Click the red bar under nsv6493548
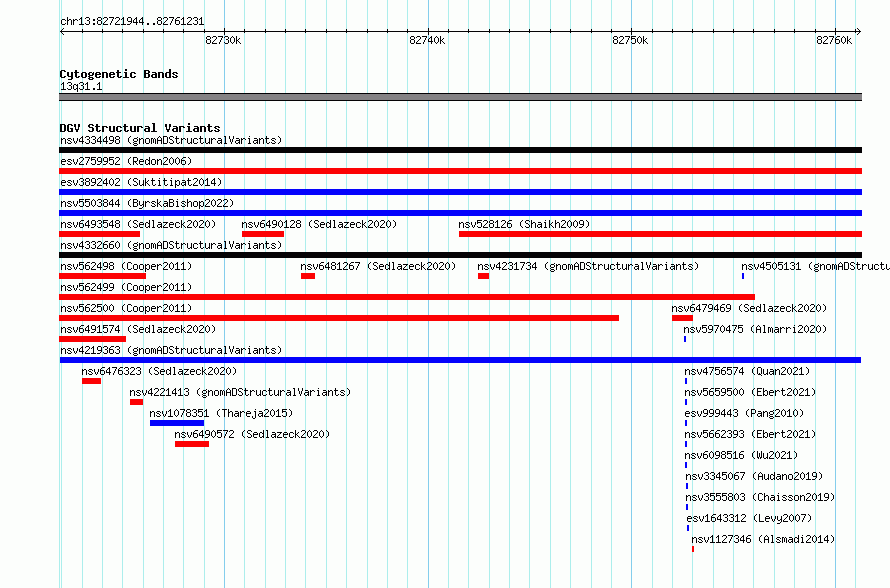 99,234
